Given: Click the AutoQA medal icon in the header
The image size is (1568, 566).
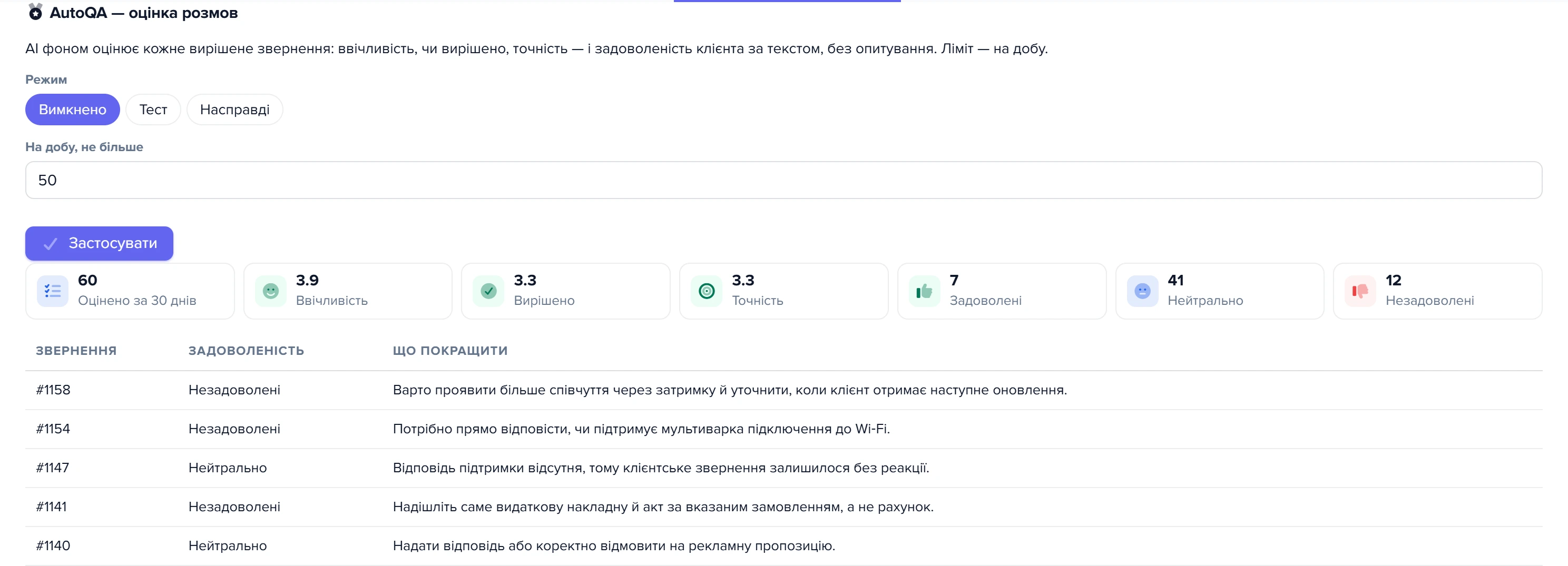Looking at the screenshot, I should click(35, 12).
